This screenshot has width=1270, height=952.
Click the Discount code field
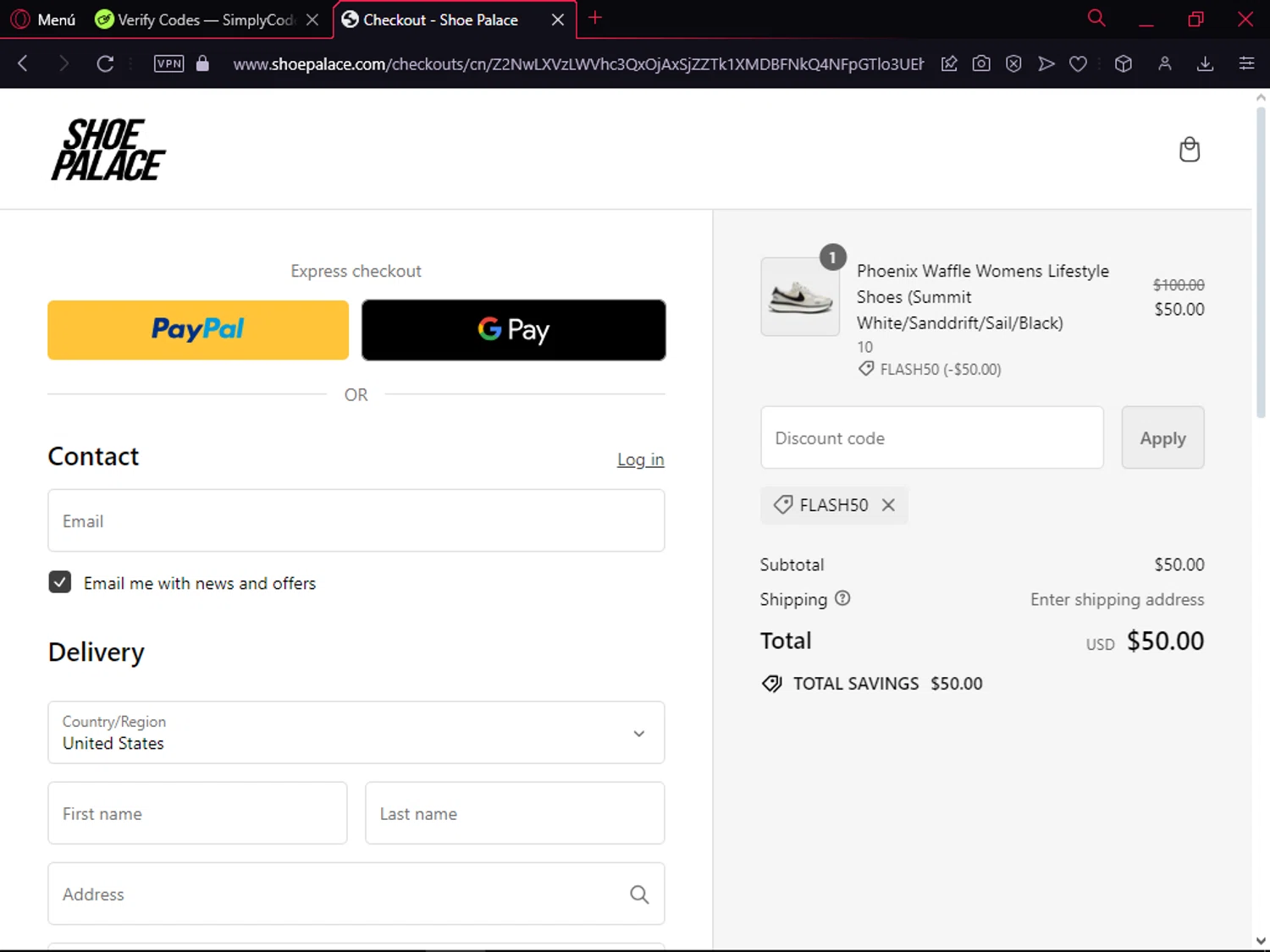[x=932, y=437]
